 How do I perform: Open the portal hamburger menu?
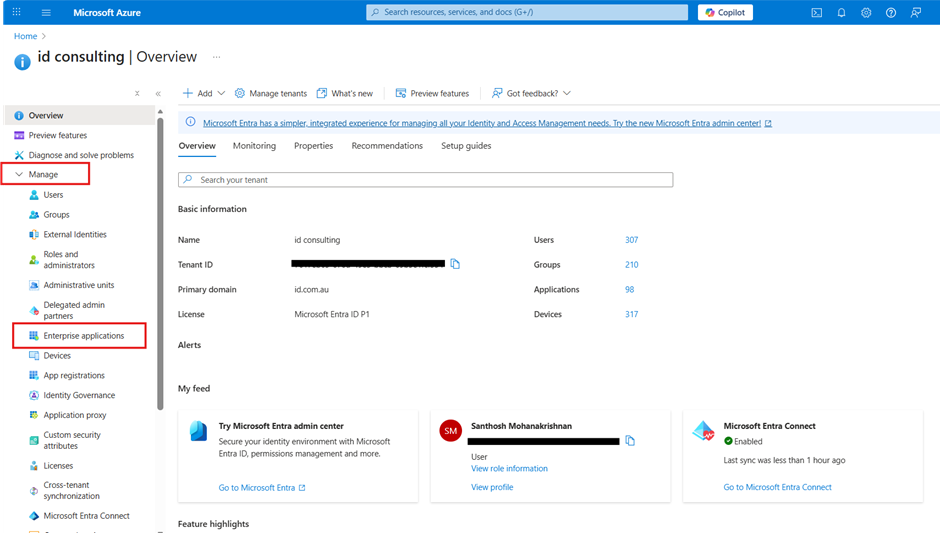point(46,12)
